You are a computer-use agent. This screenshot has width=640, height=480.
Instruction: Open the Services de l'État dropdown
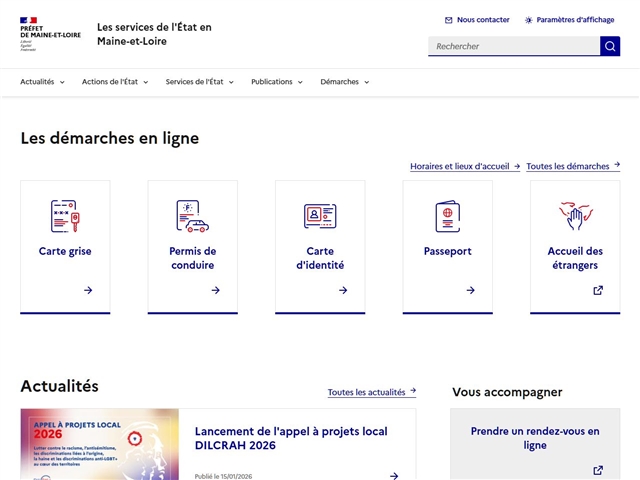pos(200,82)
